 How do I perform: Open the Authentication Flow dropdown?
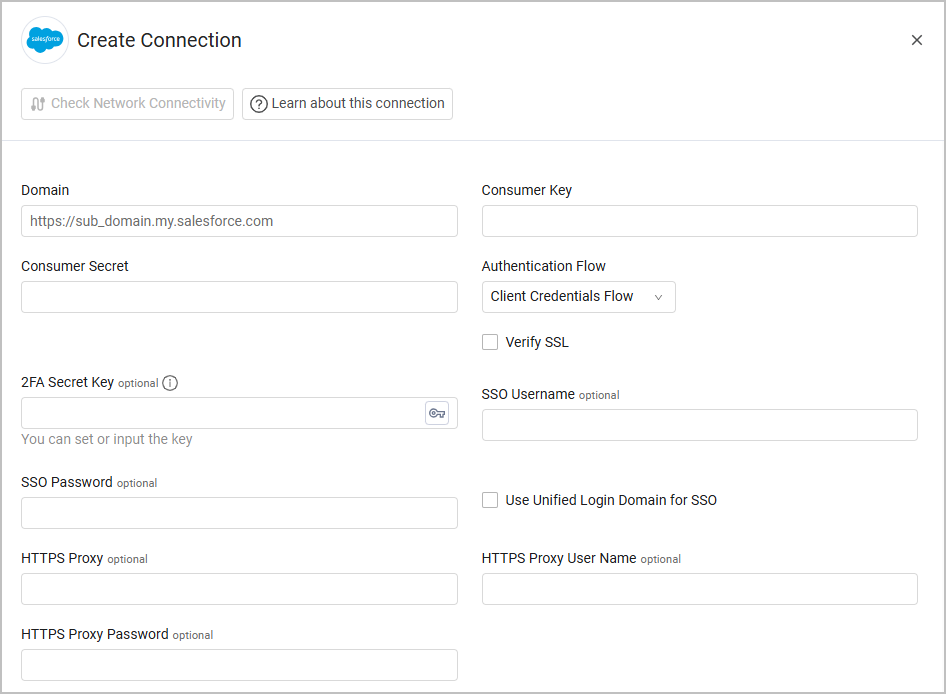pos(578,297)
